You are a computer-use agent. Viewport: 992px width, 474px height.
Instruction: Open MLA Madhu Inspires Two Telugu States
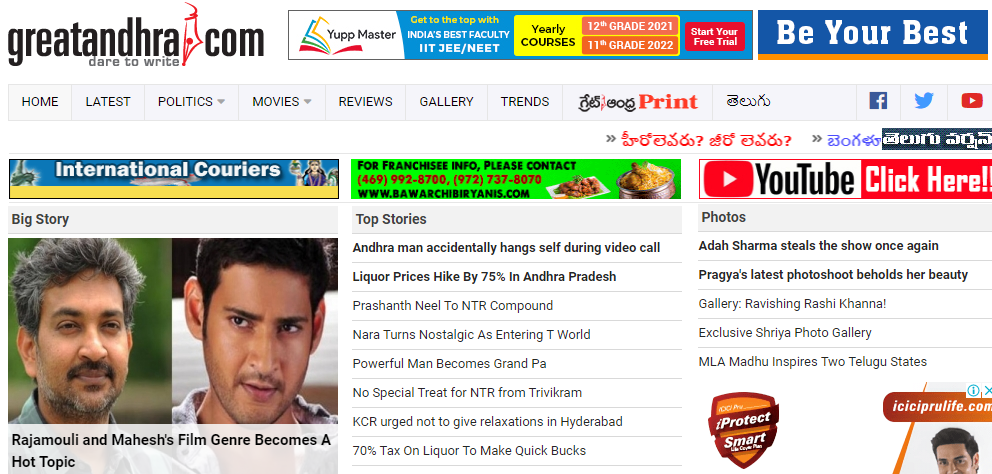[x=812, y=362]
